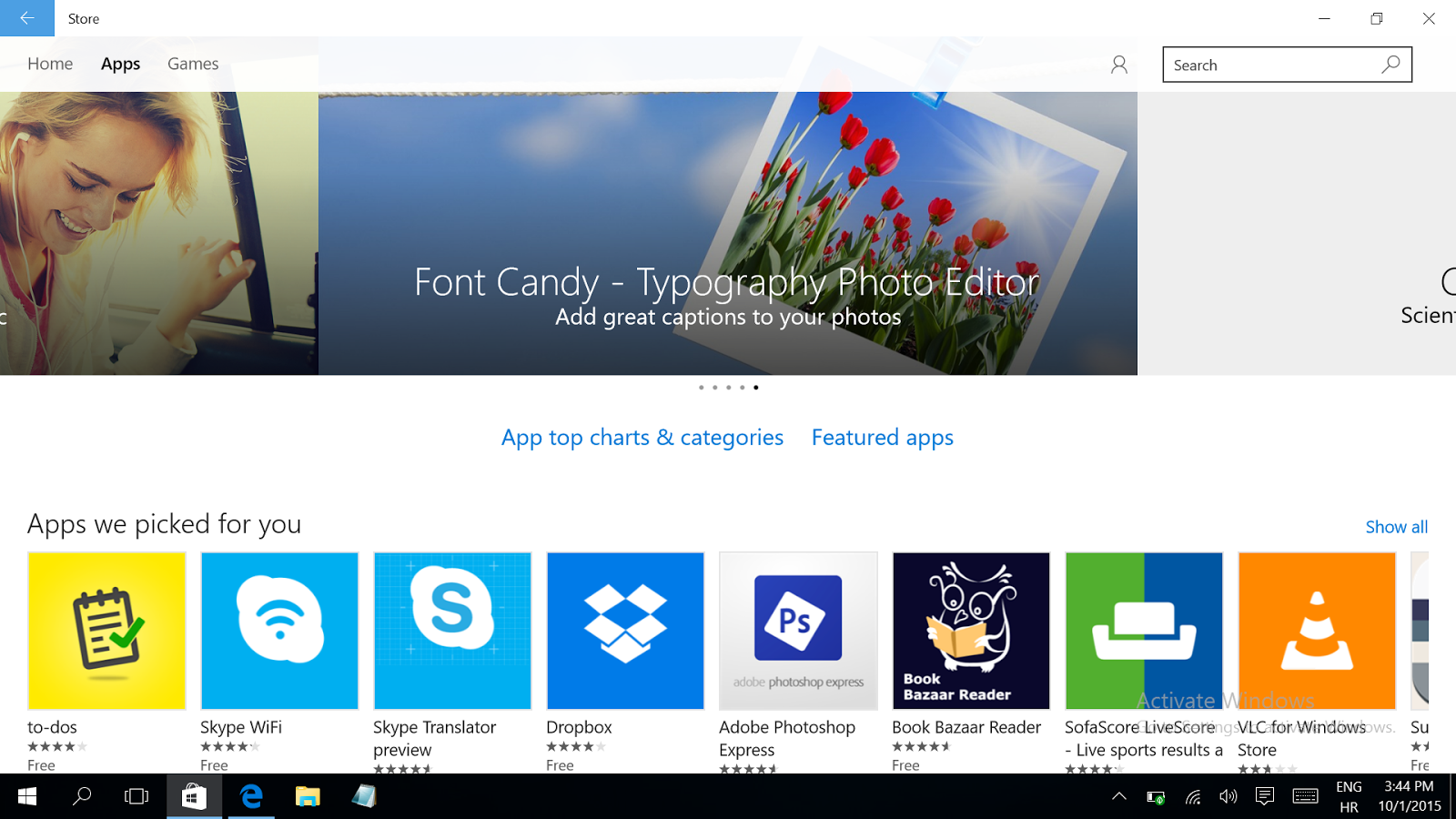Viewport: 1456px width, 819px height.
Task: Select the Dropbox app icon
Action: (x=625, y=631)
